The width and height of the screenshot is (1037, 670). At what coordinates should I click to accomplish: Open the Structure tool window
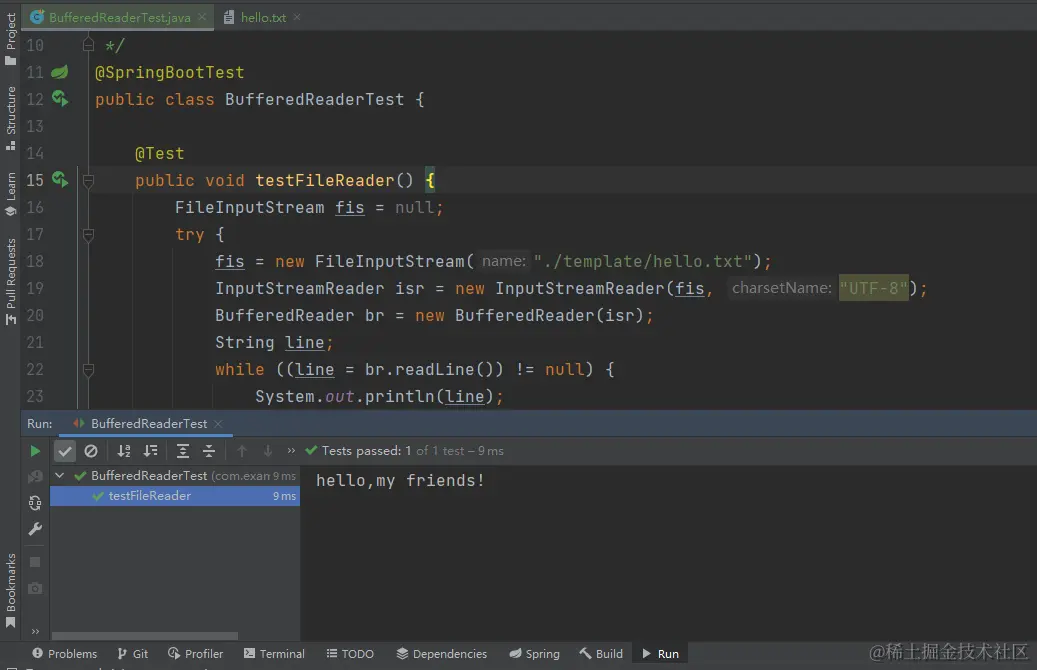(11, 118)
